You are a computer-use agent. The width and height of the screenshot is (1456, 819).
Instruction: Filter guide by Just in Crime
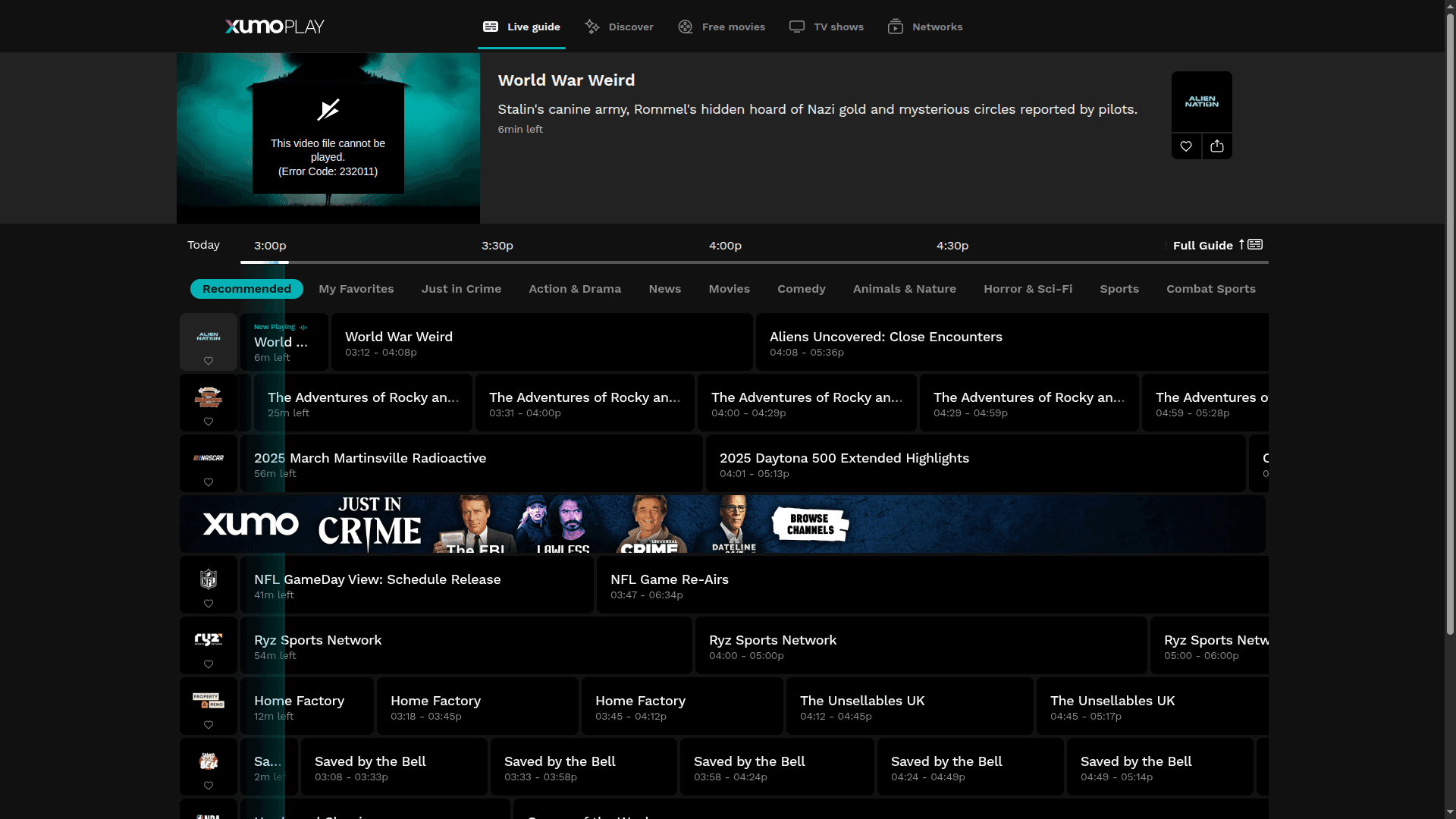(x=461, y=289)
